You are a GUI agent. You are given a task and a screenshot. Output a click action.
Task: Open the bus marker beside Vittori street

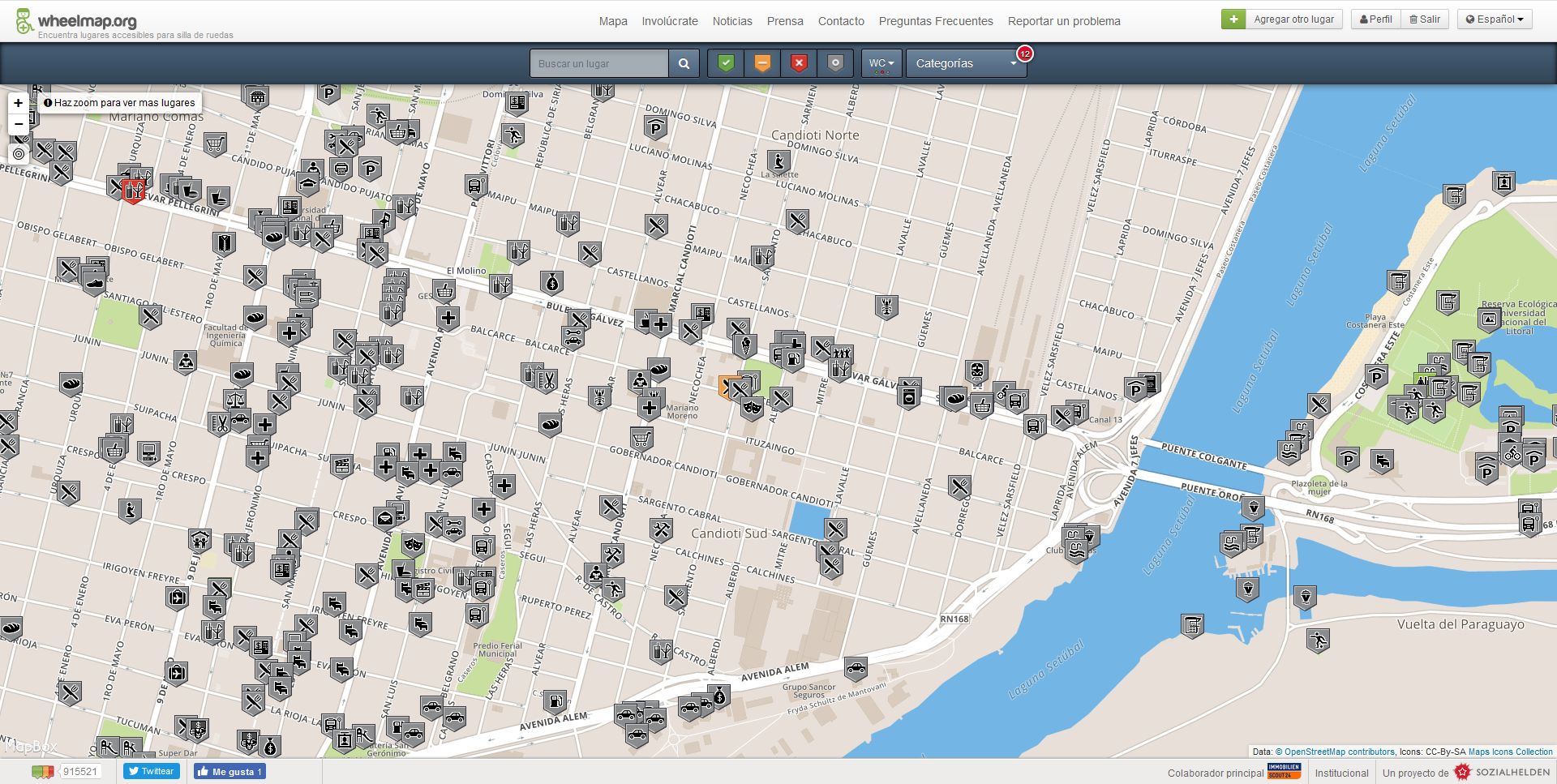coord(476,186)
